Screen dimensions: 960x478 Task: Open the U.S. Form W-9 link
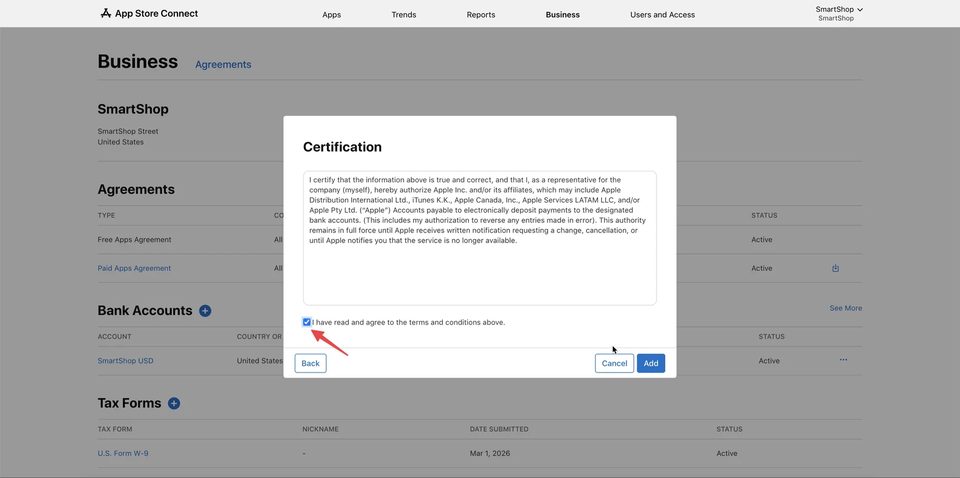123,454
